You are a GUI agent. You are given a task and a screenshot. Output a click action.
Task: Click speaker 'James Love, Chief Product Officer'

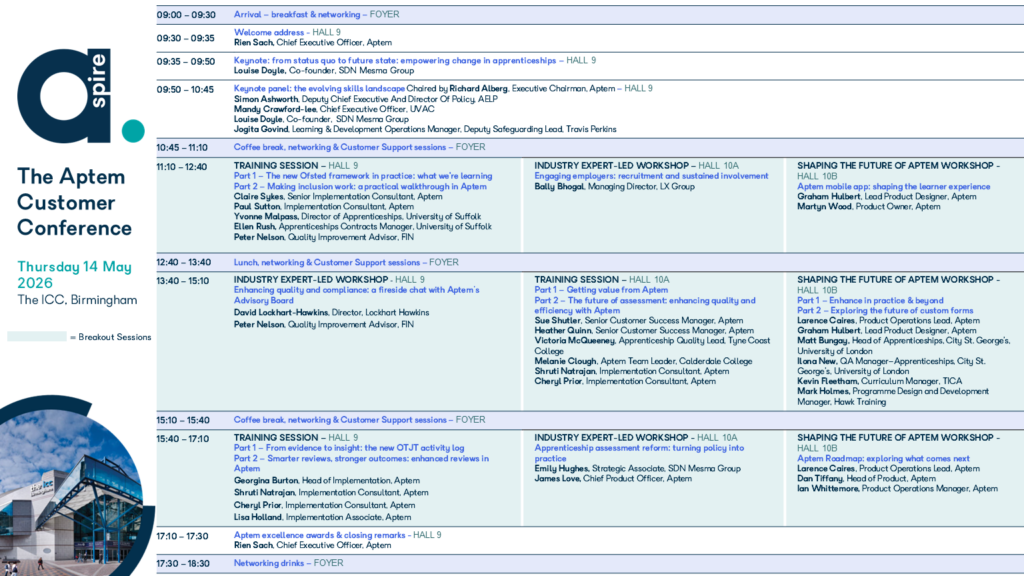pos(613,478)
